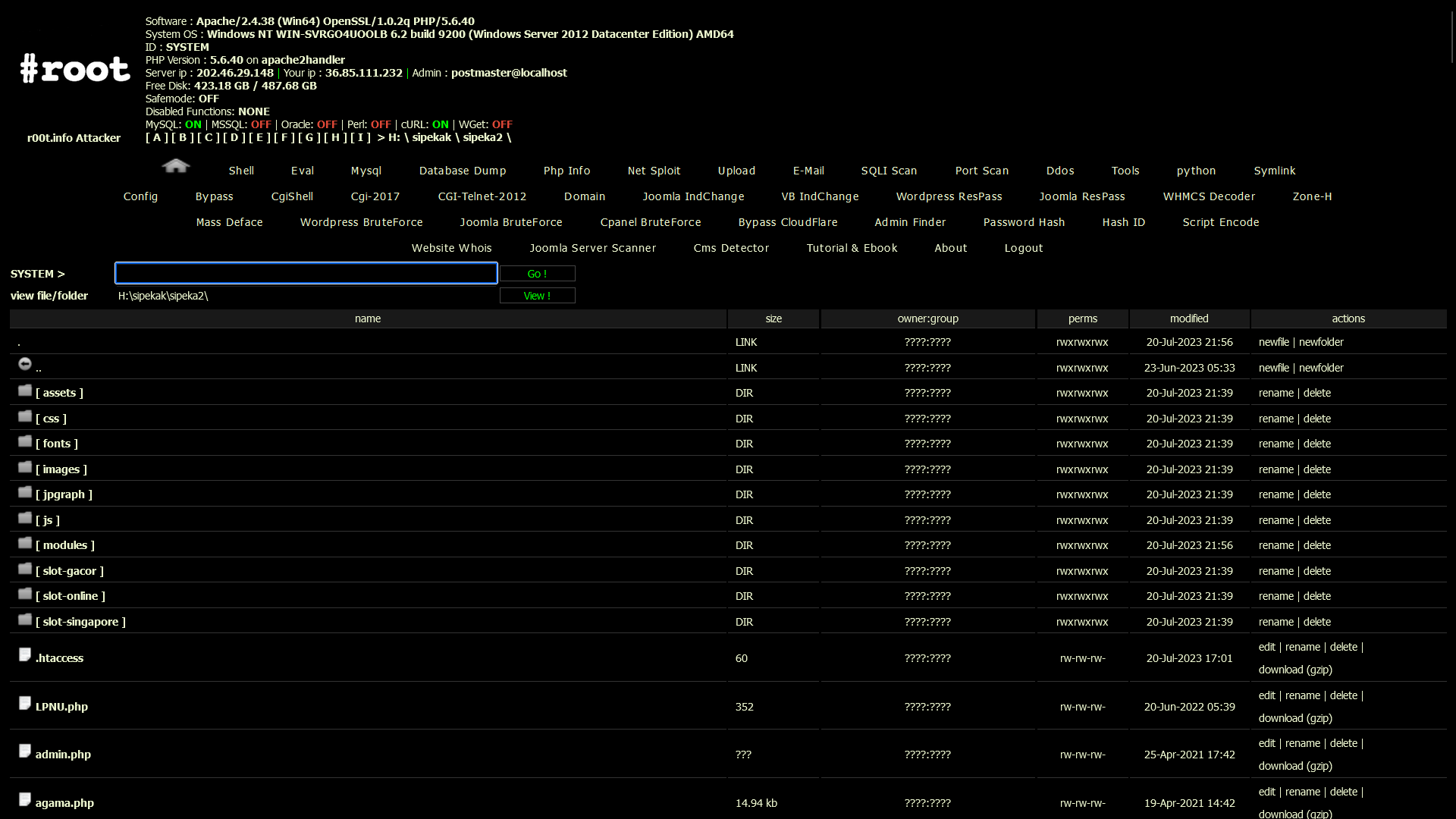Click the back arrow icon beside ".."
Image resolution: width=1456 pixels, height=819 pixels.
[25, 365]
